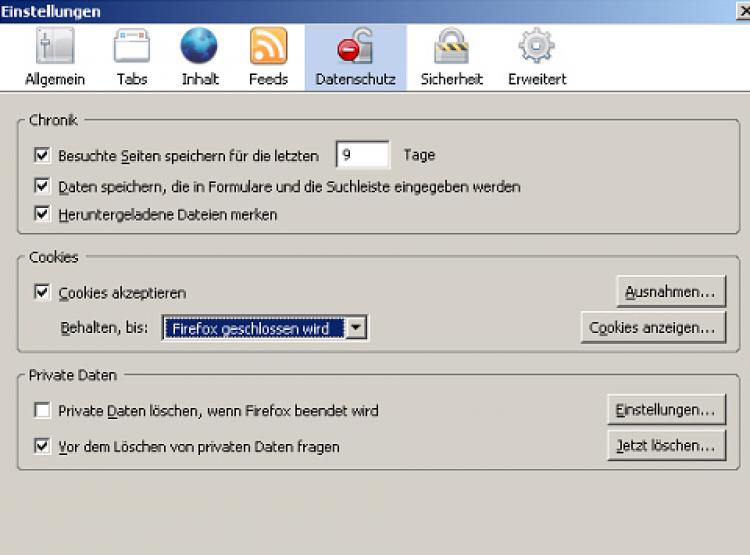
Task: Uncheck the 'Cookies akzeptieren' checkbox
Action: (42, 293)
